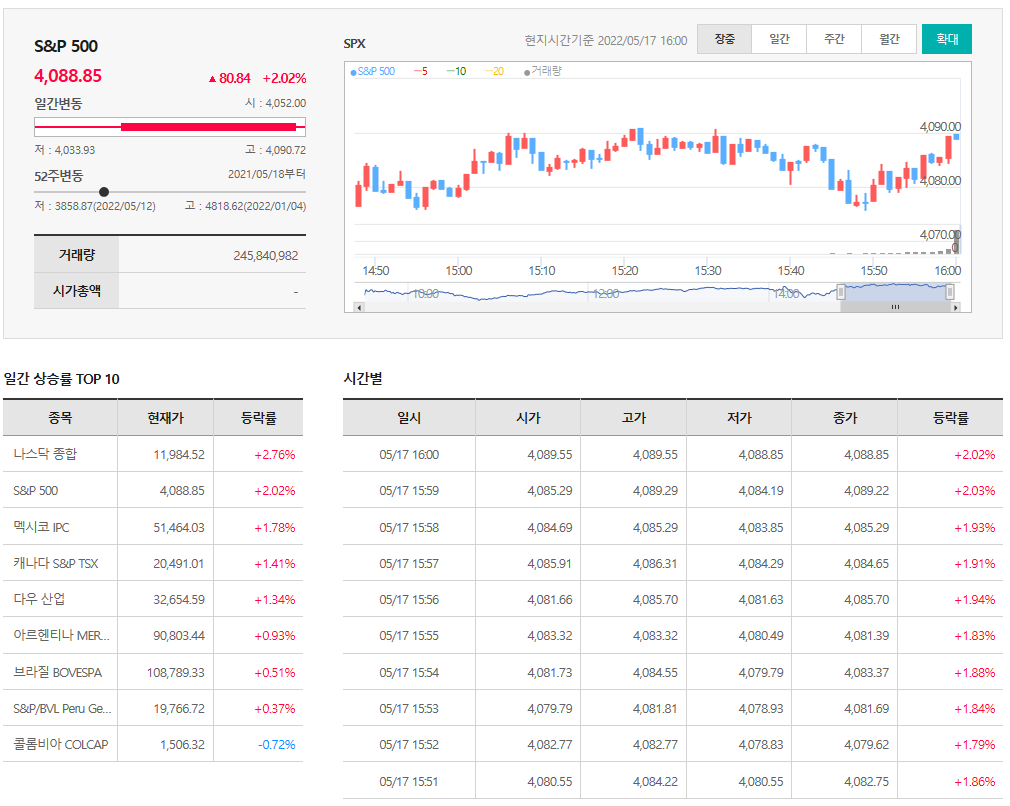Click the chart scrollbar right arrow
Image resolution: width=1010 pixels, height=806 pixels.
click(956, 308)
